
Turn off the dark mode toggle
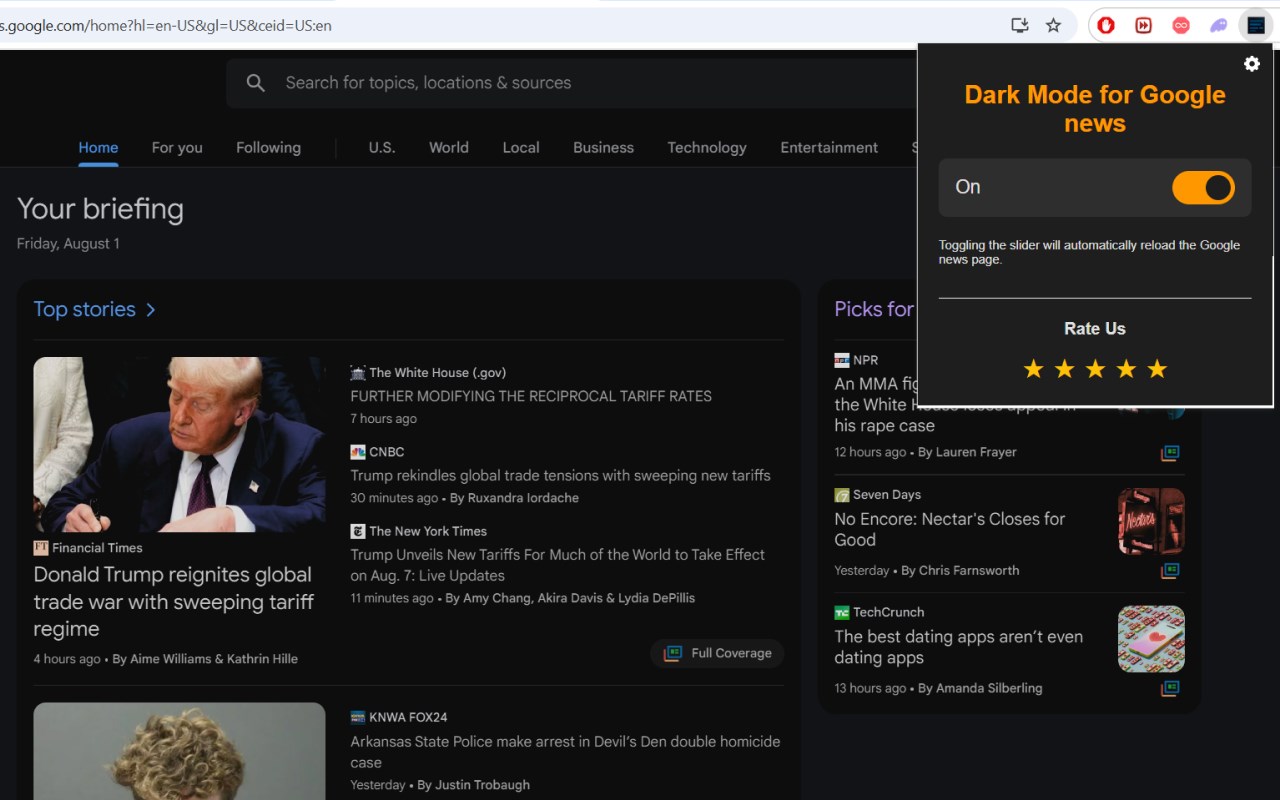pos(1203,188)
